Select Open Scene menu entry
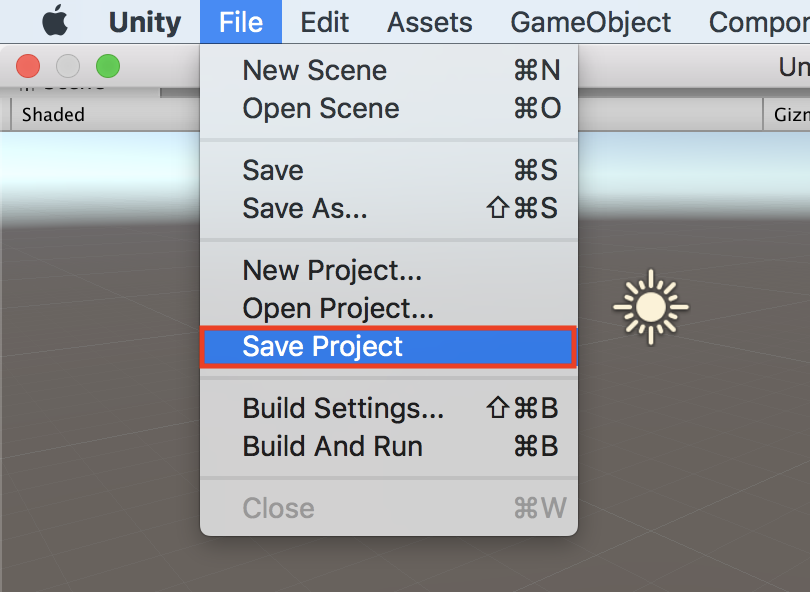 click(320, 108)
